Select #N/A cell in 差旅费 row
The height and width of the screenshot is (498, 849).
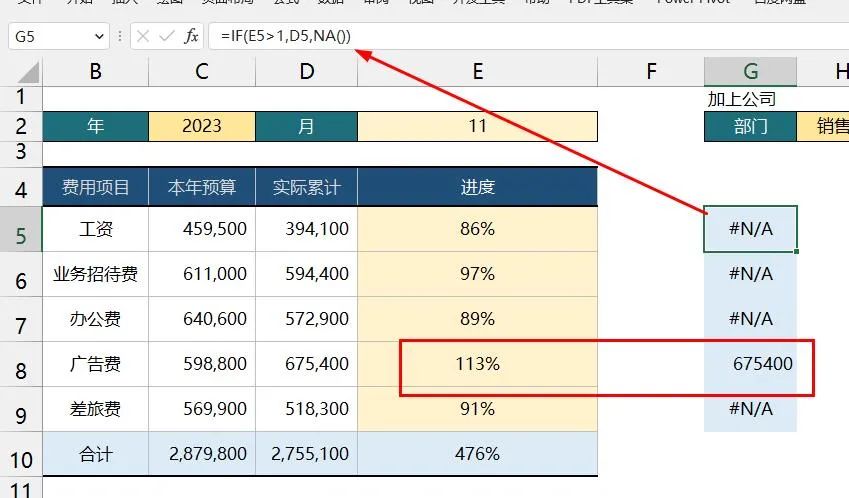click(750, 409)
